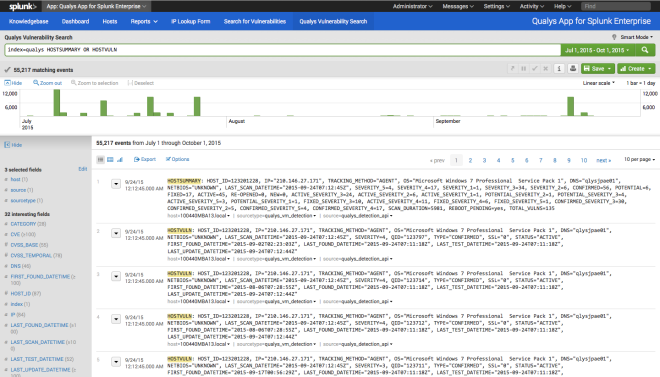Expand event 3 details arrow
This screenshot has height=377, width=660.
pos(116,276)
